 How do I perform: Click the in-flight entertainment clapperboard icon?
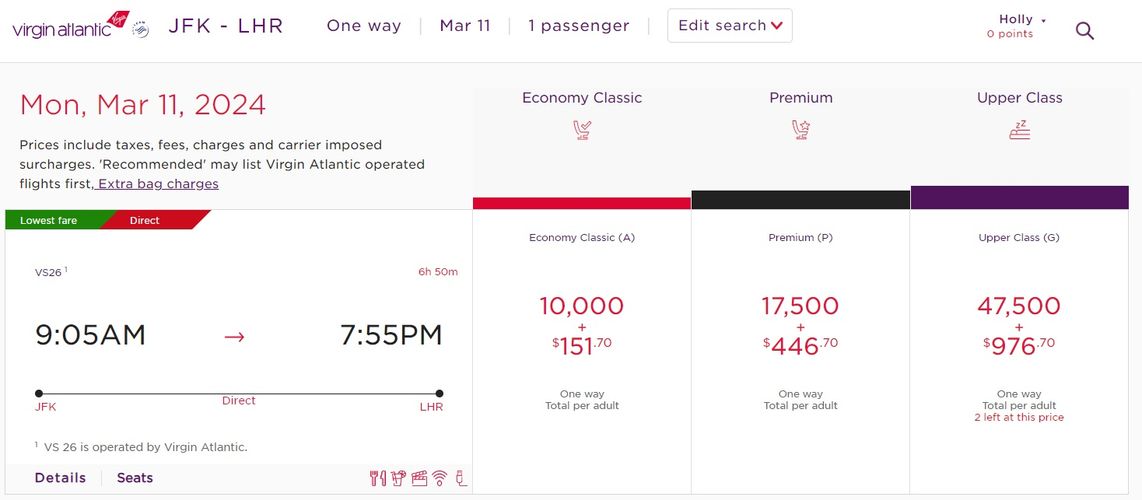pos(419,478)
